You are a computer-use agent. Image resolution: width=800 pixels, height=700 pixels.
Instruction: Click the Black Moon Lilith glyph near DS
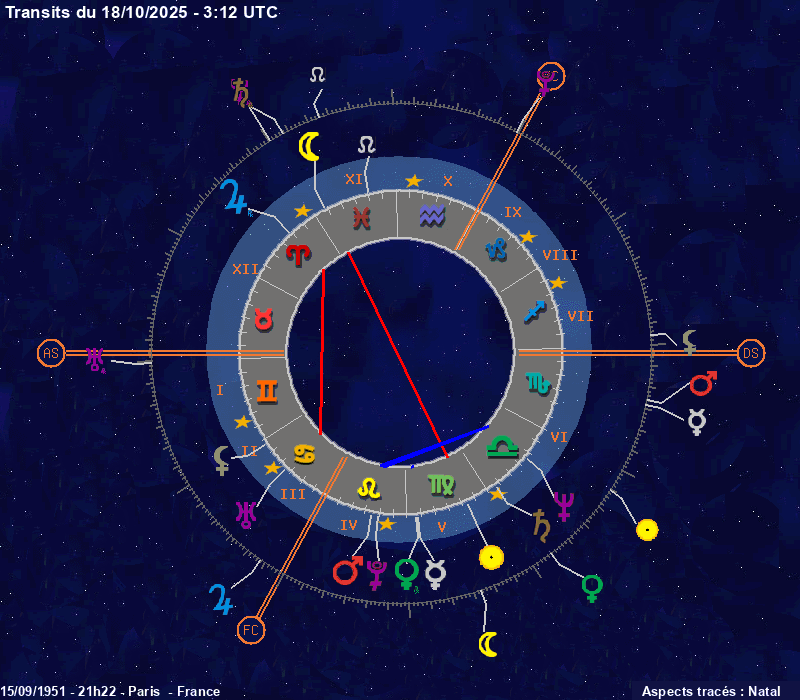click(x=690, y=342)
